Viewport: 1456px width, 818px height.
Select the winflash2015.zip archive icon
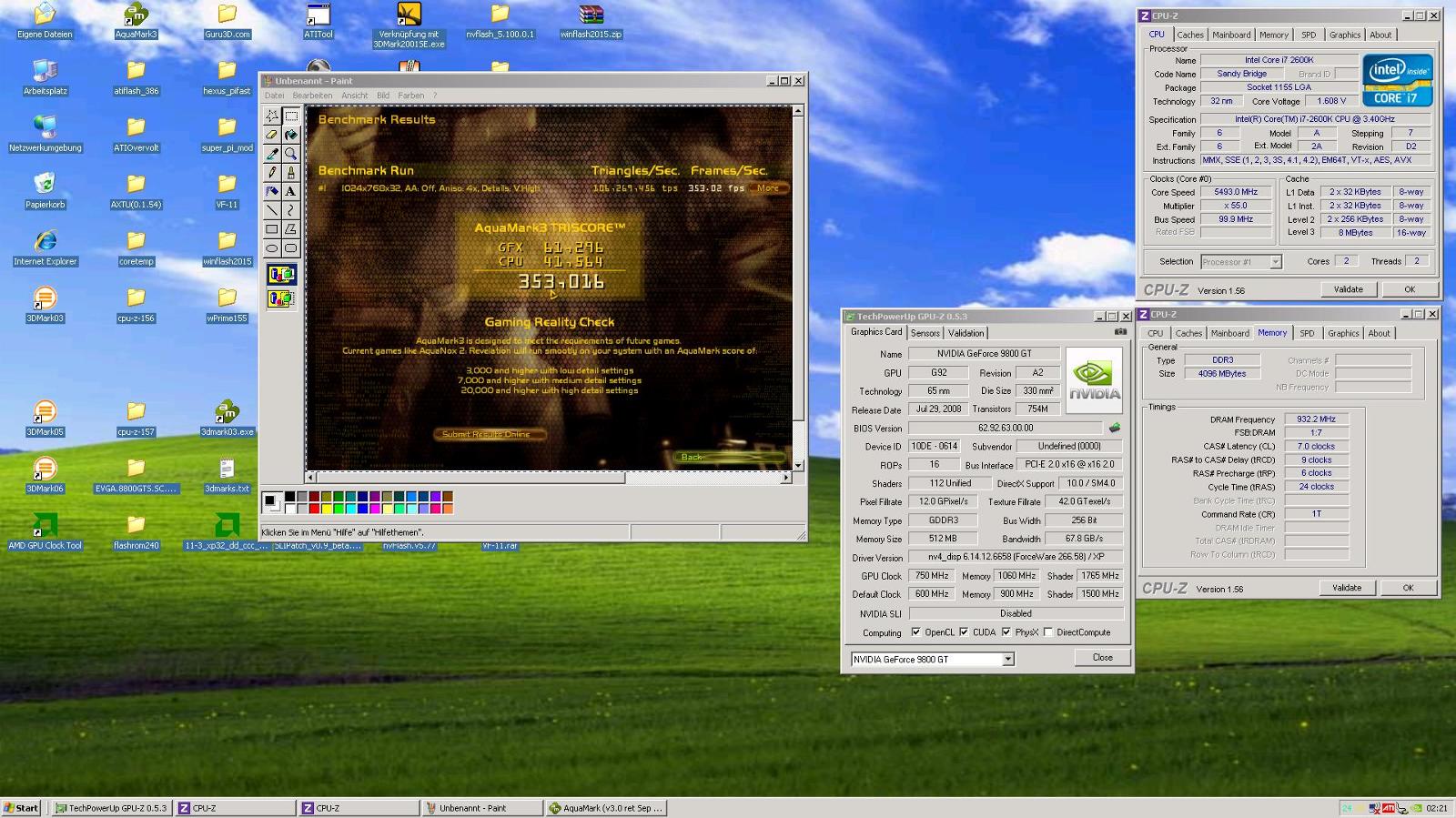[x=591, y=21]
